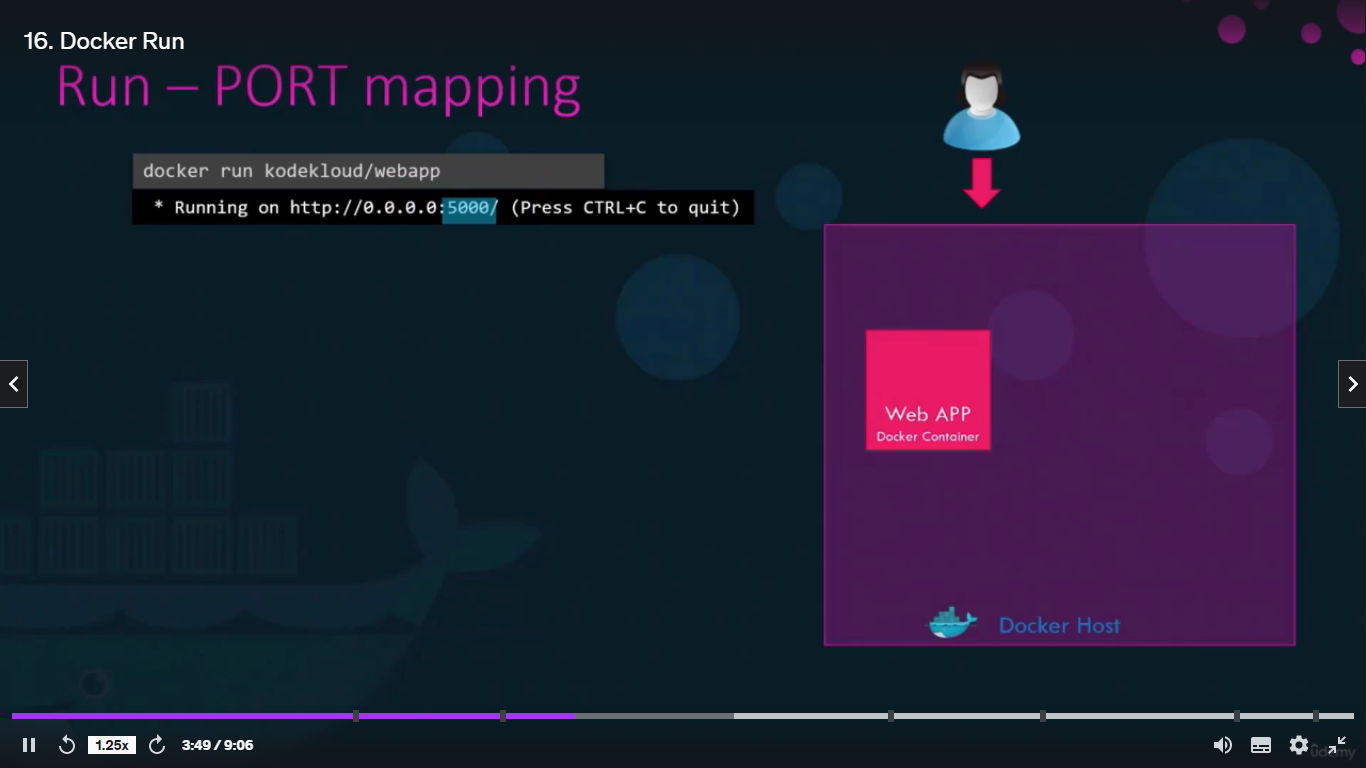Click the "16. Docker Run" lecture title

click(104, 41)
